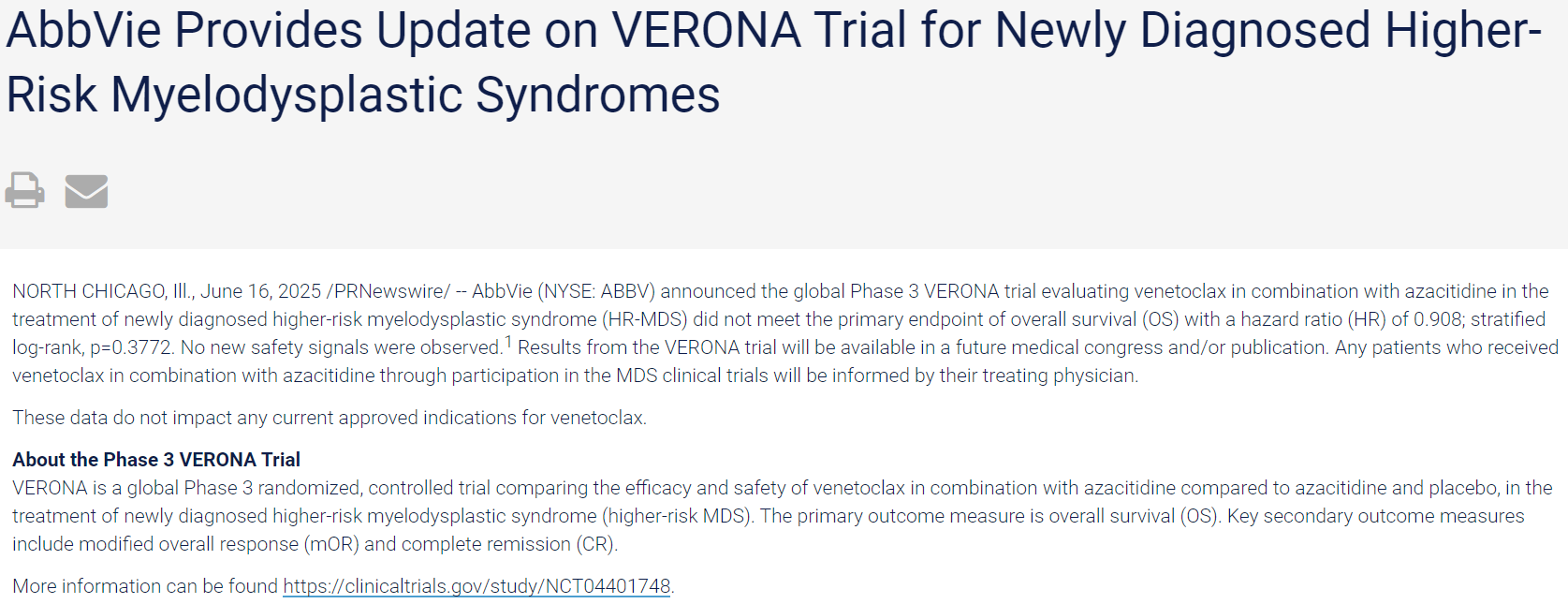Click 'Myelodysplastic Syndromes' in the page title
This screenshot has height=604, width=1568.
point(416,95)
